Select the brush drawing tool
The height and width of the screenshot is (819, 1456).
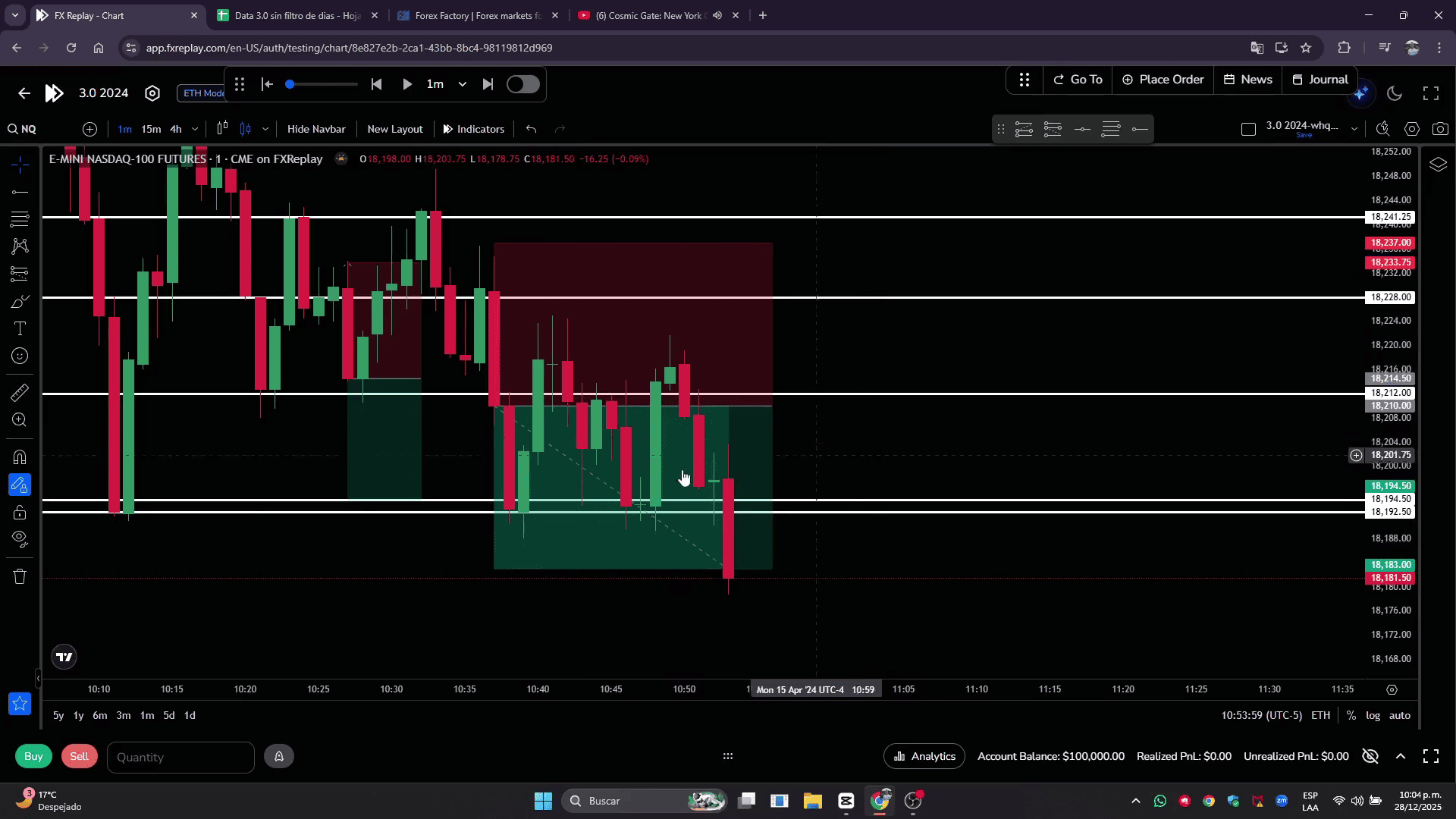click(20, 302)
